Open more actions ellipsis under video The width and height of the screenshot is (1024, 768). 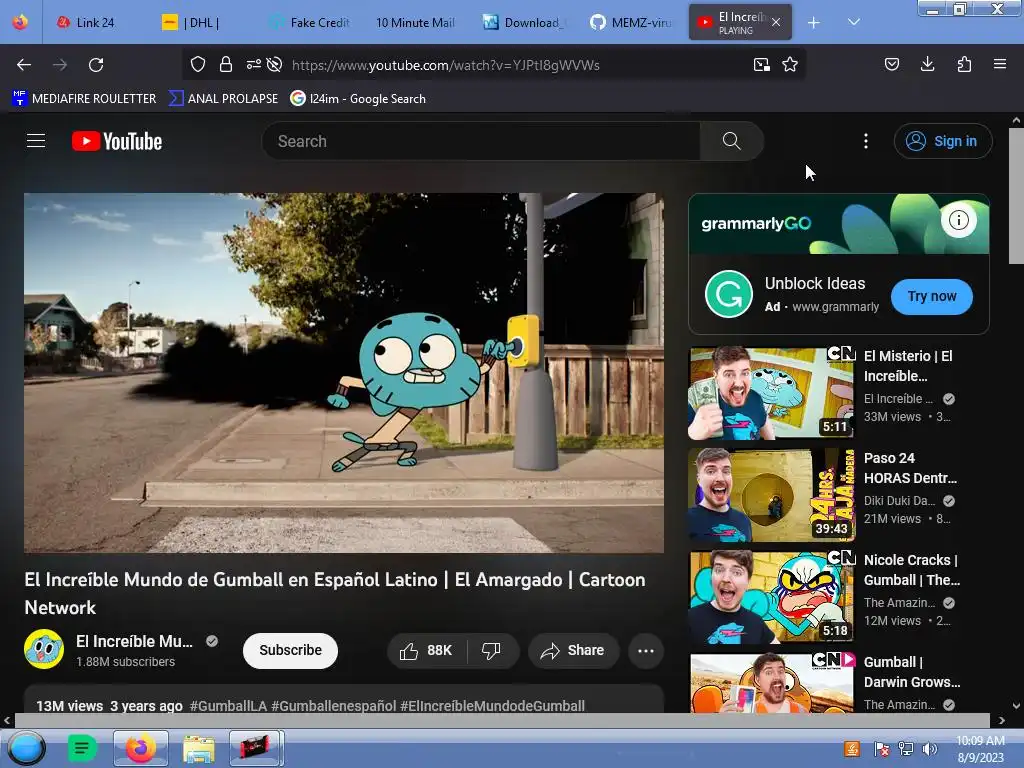(646, 650)
